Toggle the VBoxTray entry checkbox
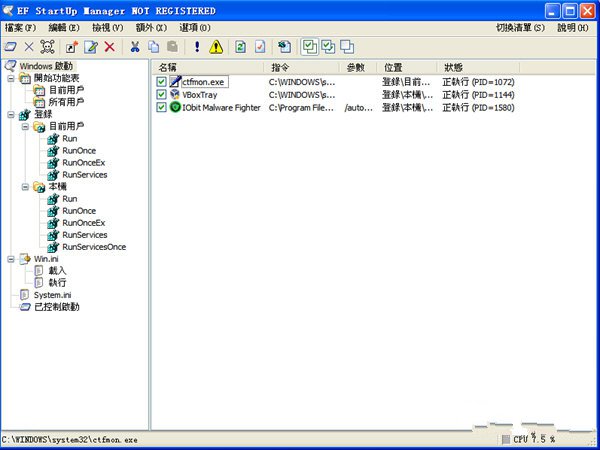The width and height of the screenshot is (600, 450). [x=161, y=94]
